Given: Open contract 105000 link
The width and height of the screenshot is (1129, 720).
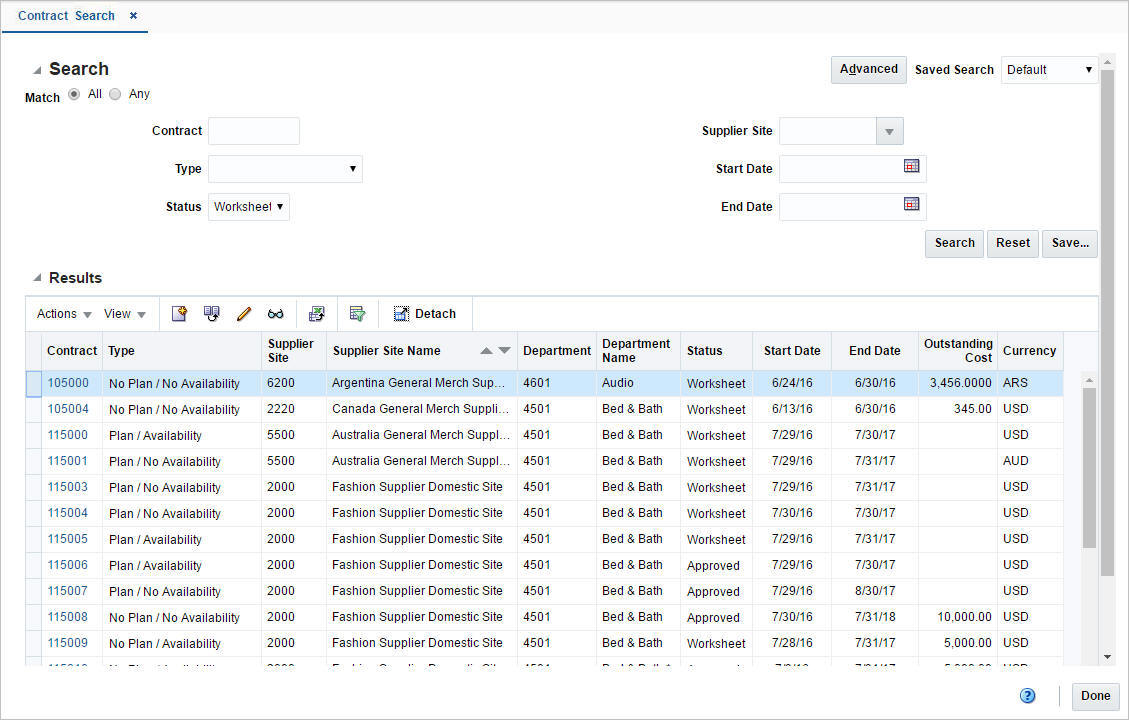Looking at the screenshot, I should click(x=67, y=383).
